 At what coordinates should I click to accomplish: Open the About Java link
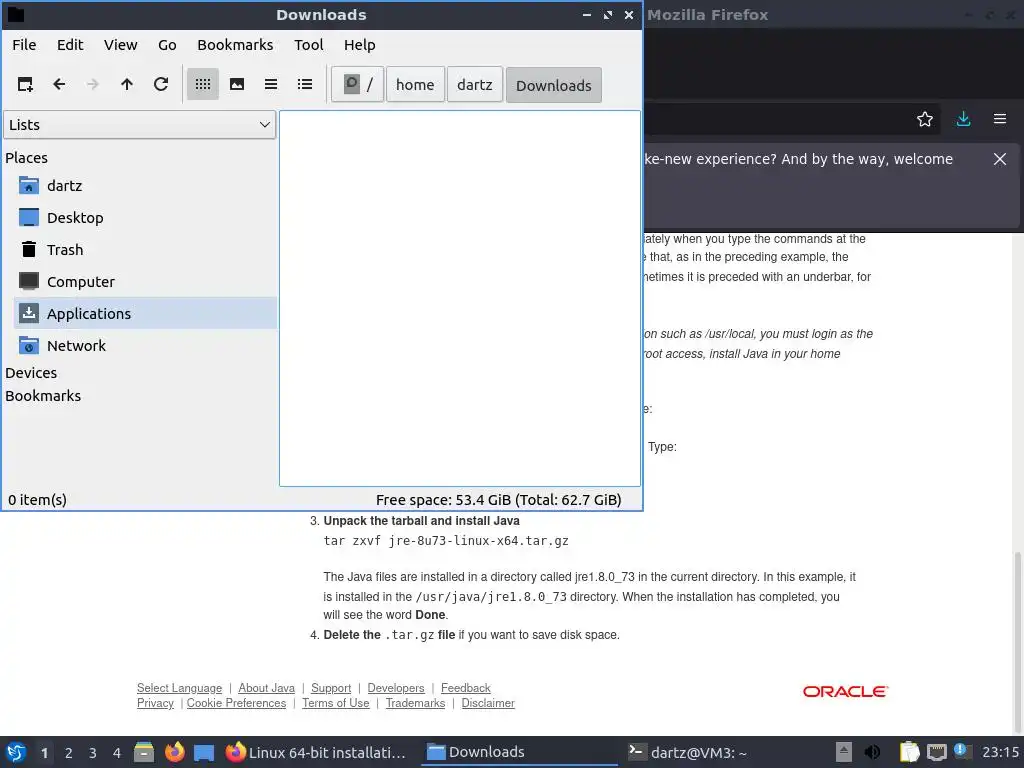click(x=266, y=688)
